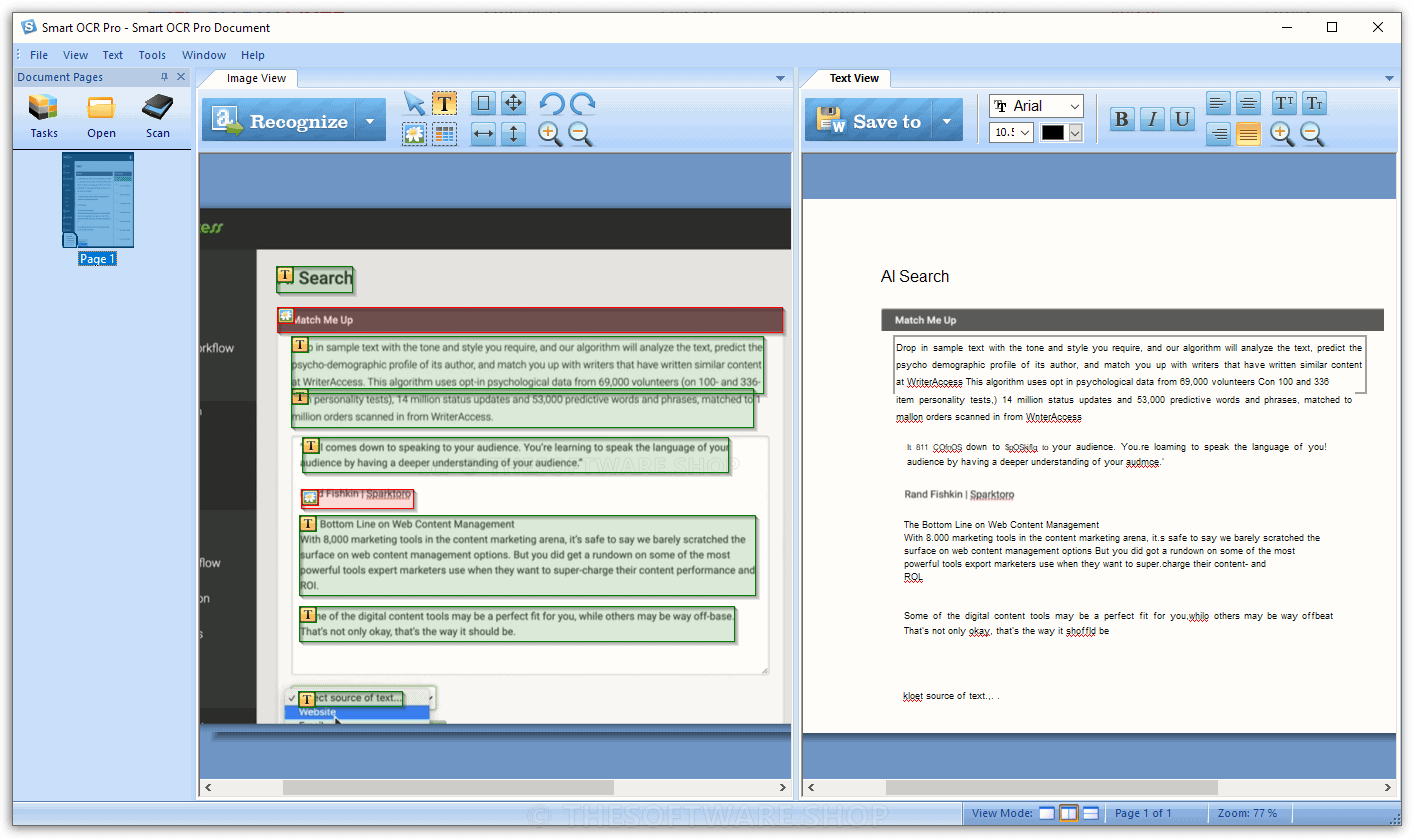Select the Bottom Line text region in Image View

[527, 555]
